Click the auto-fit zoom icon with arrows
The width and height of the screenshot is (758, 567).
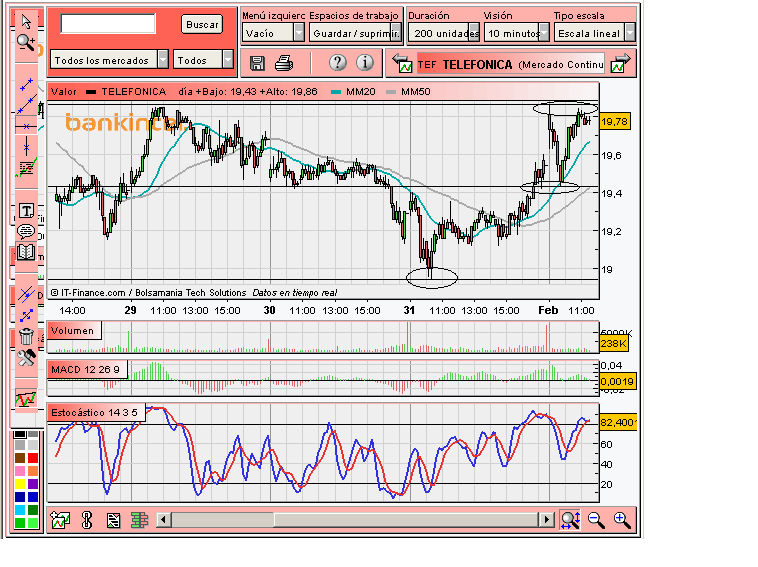(x=570, y=520)
